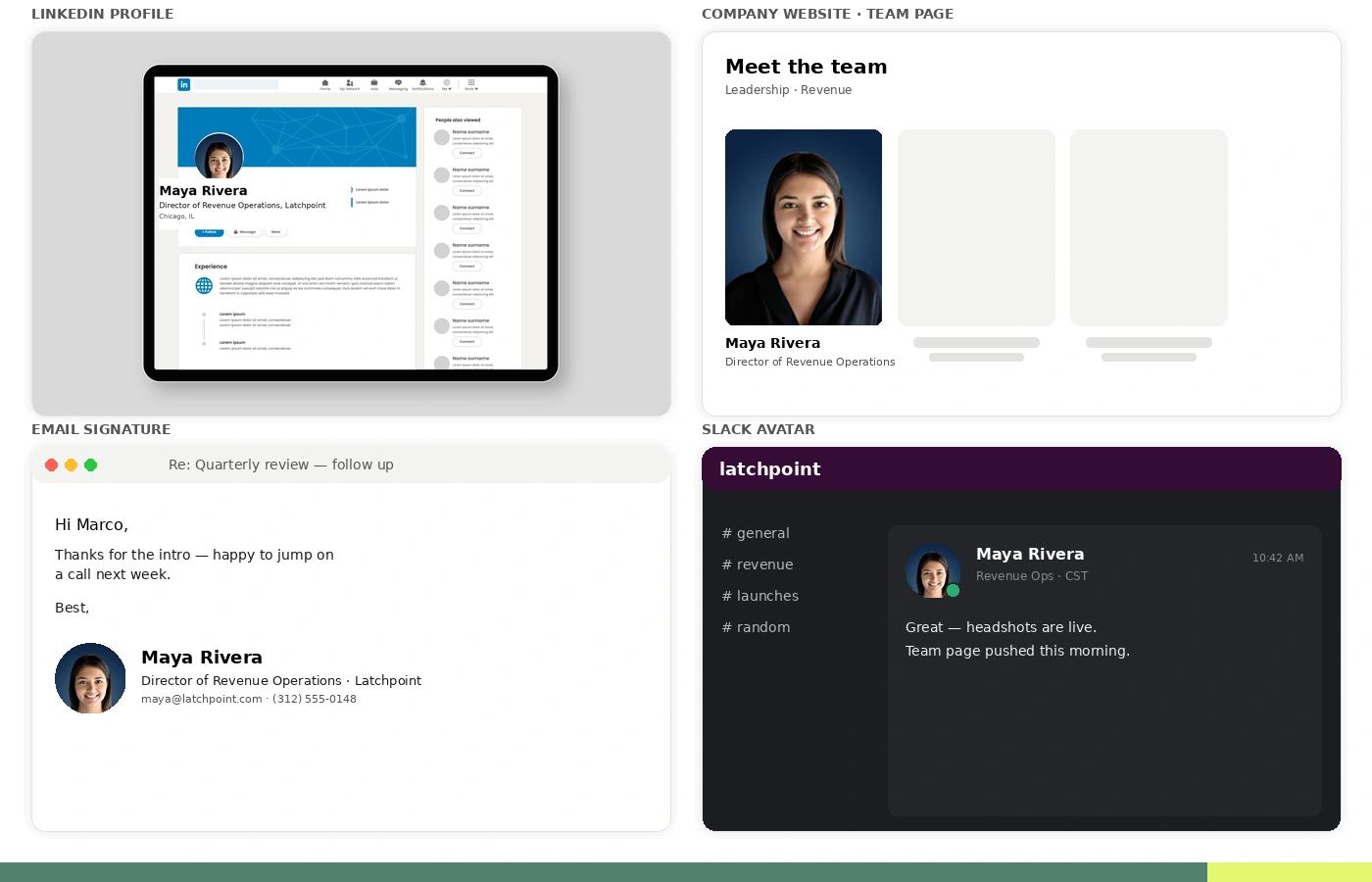Image resolution: width=1372 pixels, height=882 pixels.
Task: Click the round avatar in the email signature
Action: (x=90, y=678)
